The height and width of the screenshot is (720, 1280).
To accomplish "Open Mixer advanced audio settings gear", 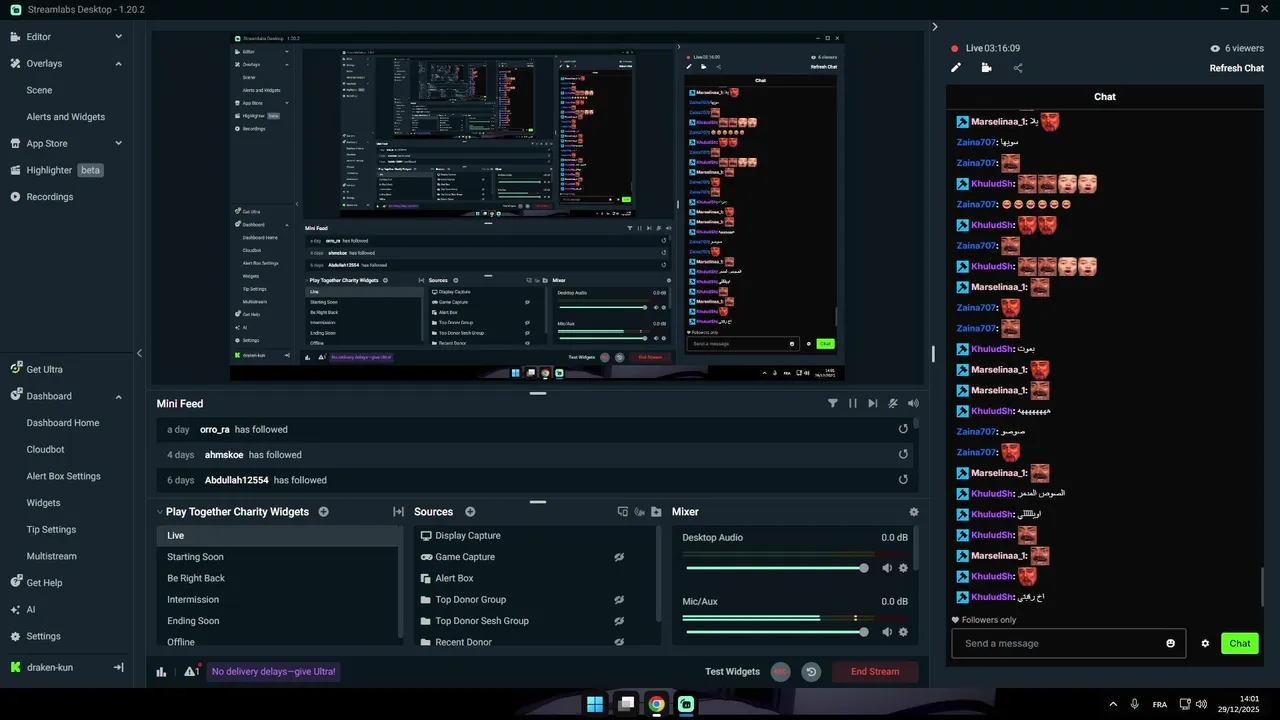I will pos(913,512).
